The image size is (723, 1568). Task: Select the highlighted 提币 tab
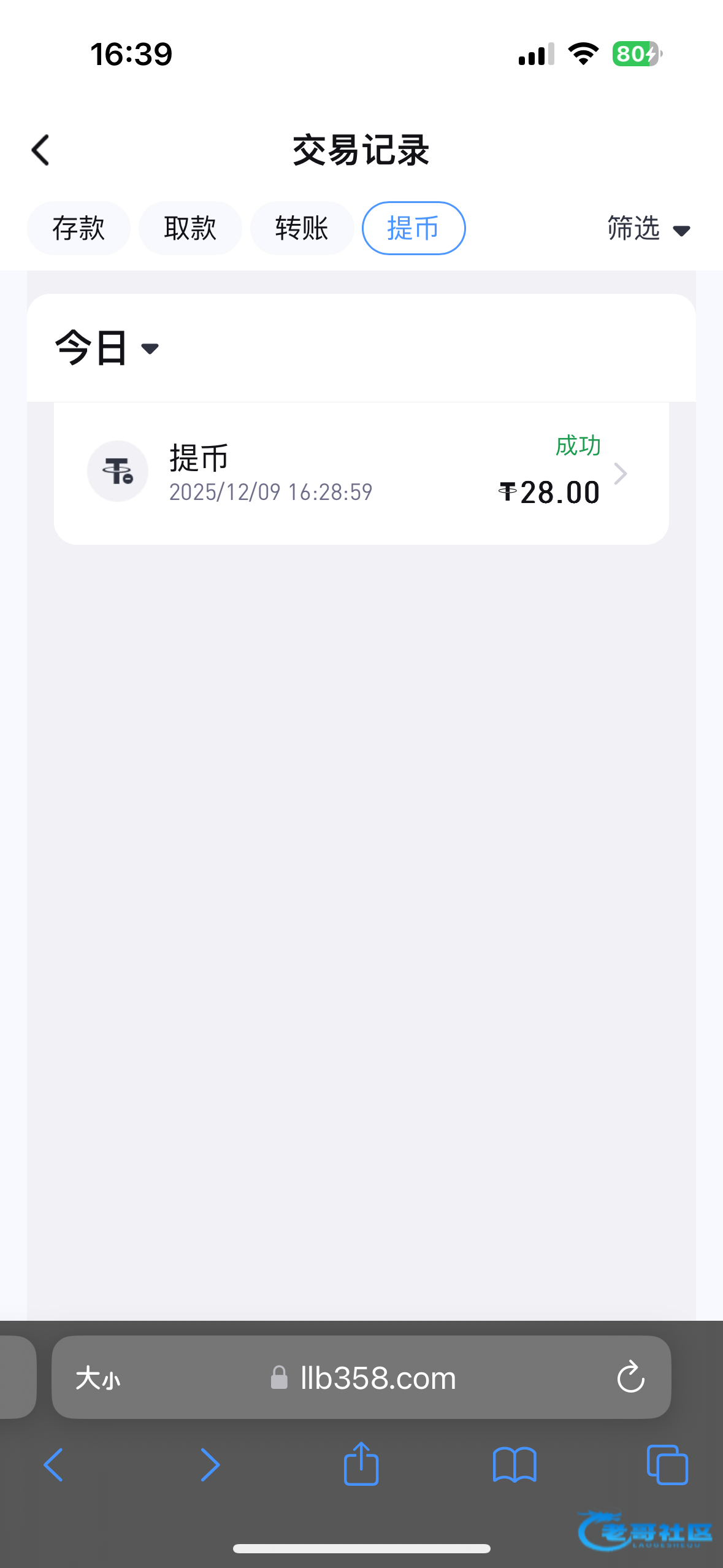pyautogui.click(x=413, y=228)
